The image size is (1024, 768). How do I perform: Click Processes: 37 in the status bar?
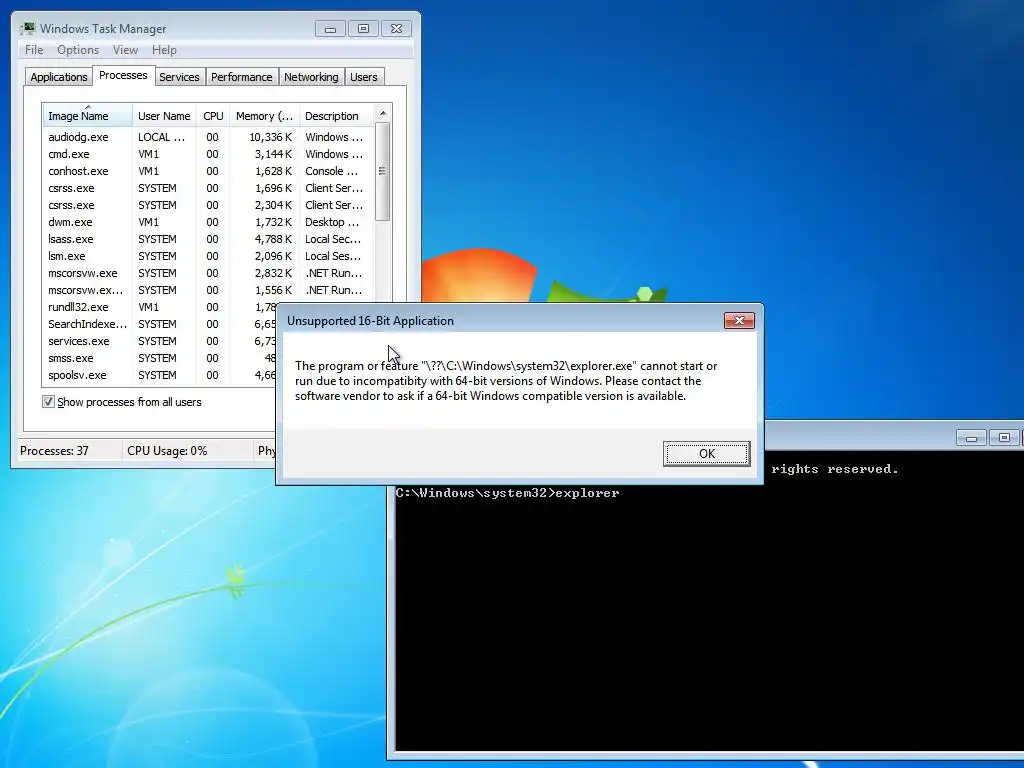tap(54, 451)
